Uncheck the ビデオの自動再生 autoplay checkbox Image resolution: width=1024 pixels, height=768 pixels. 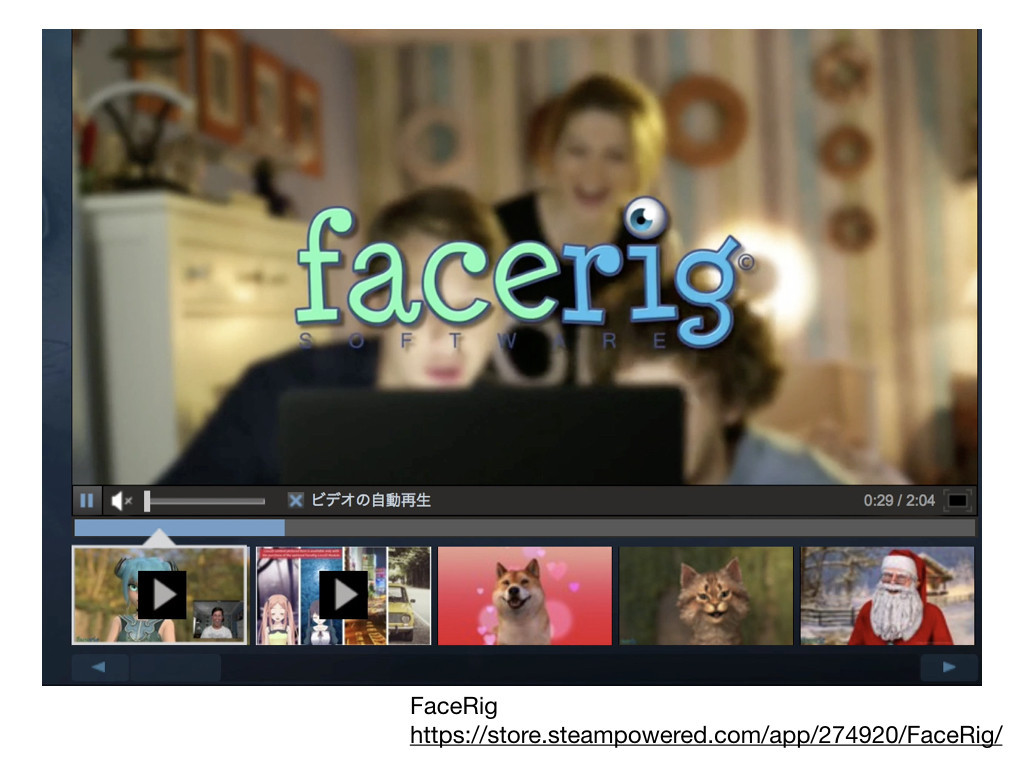[x=295, y=501]
